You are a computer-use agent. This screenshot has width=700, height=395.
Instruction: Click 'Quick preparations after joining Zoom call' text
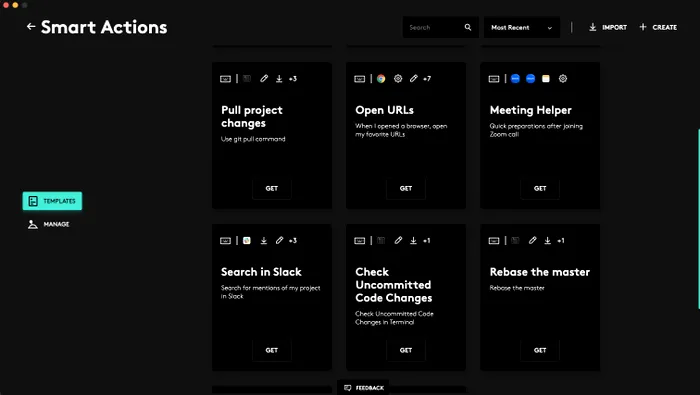click(536, 130)
